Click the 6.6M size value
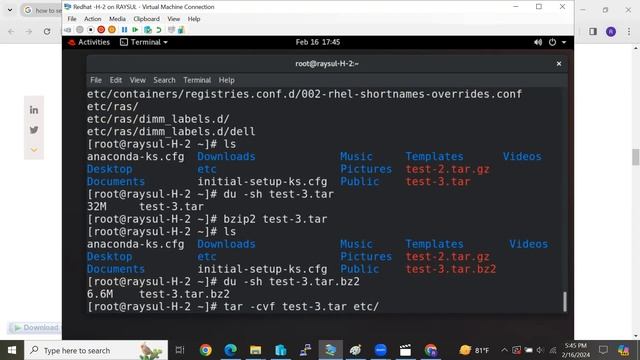This screenshot has width=640, height=360. [100, 294]
